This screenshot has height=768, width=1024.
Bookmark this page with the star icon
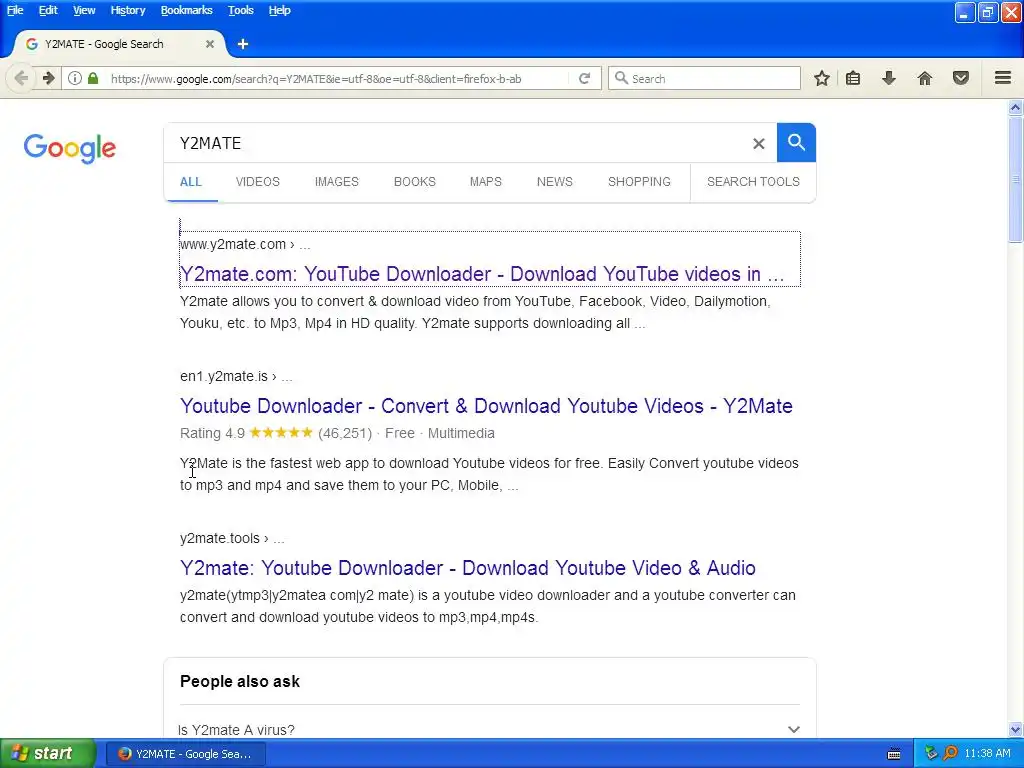pos(822,78)
